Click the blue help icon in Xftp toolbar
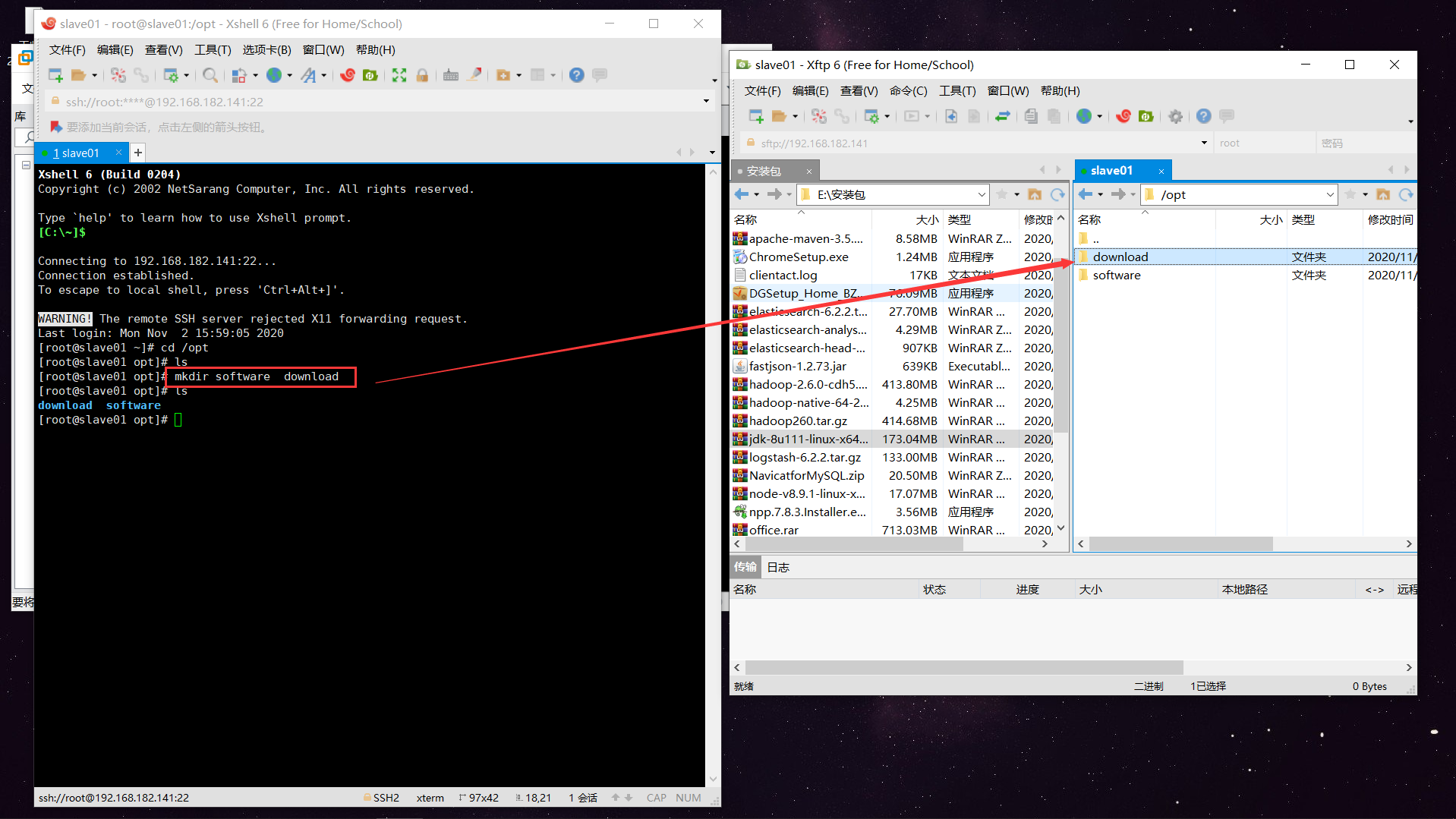 tap(1204, 116)
